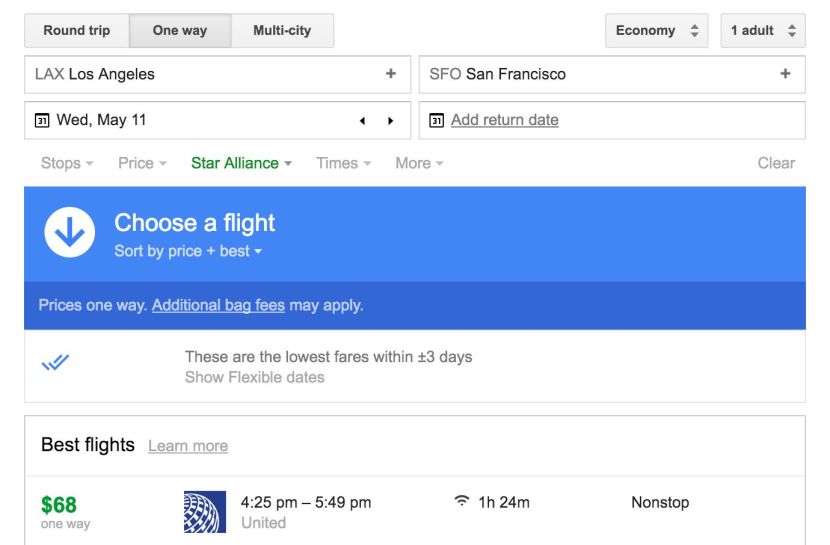The image size is (830, 545).
Task: Go to previous day with left arrow
Action: 363,121
